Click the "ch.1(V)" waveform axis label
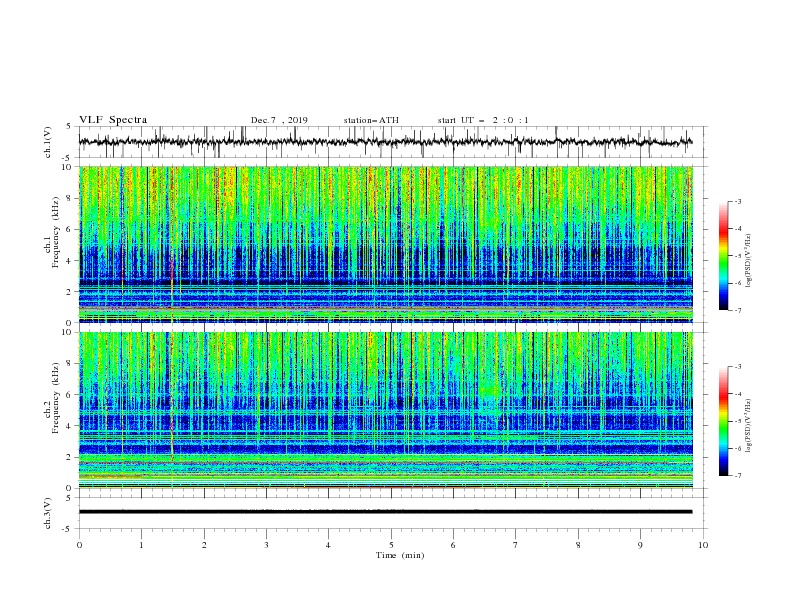This screenshot has height=612, width=792. point(48,142)
